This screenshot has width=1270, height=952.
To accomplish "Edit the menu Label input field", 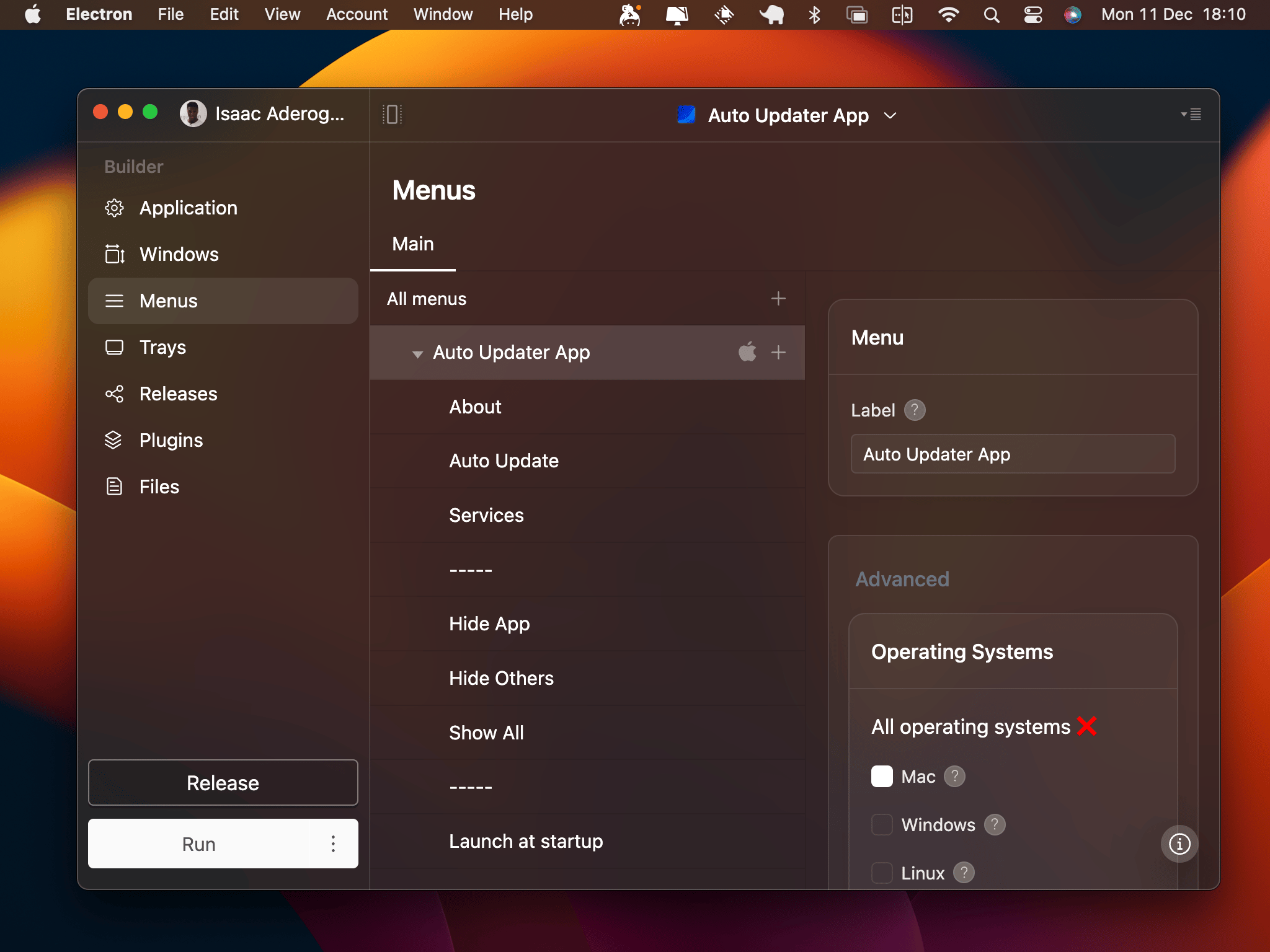I will tap(1011, 454).
